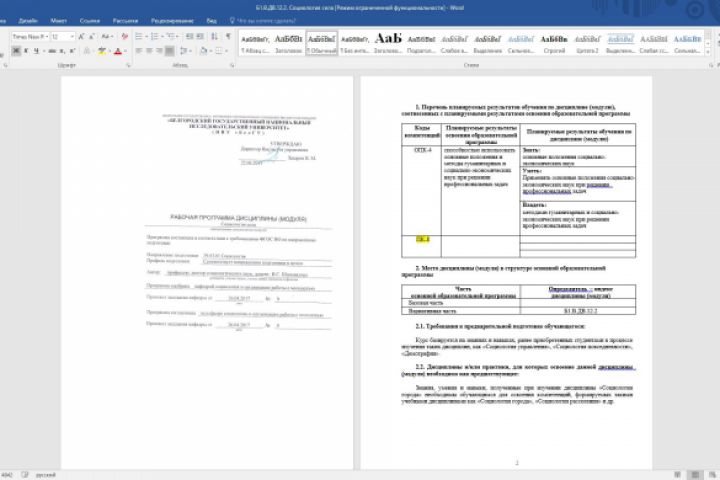Apply the large Заголовок title style
Screen dimensions: 720x480
click(x=388, y=43)
